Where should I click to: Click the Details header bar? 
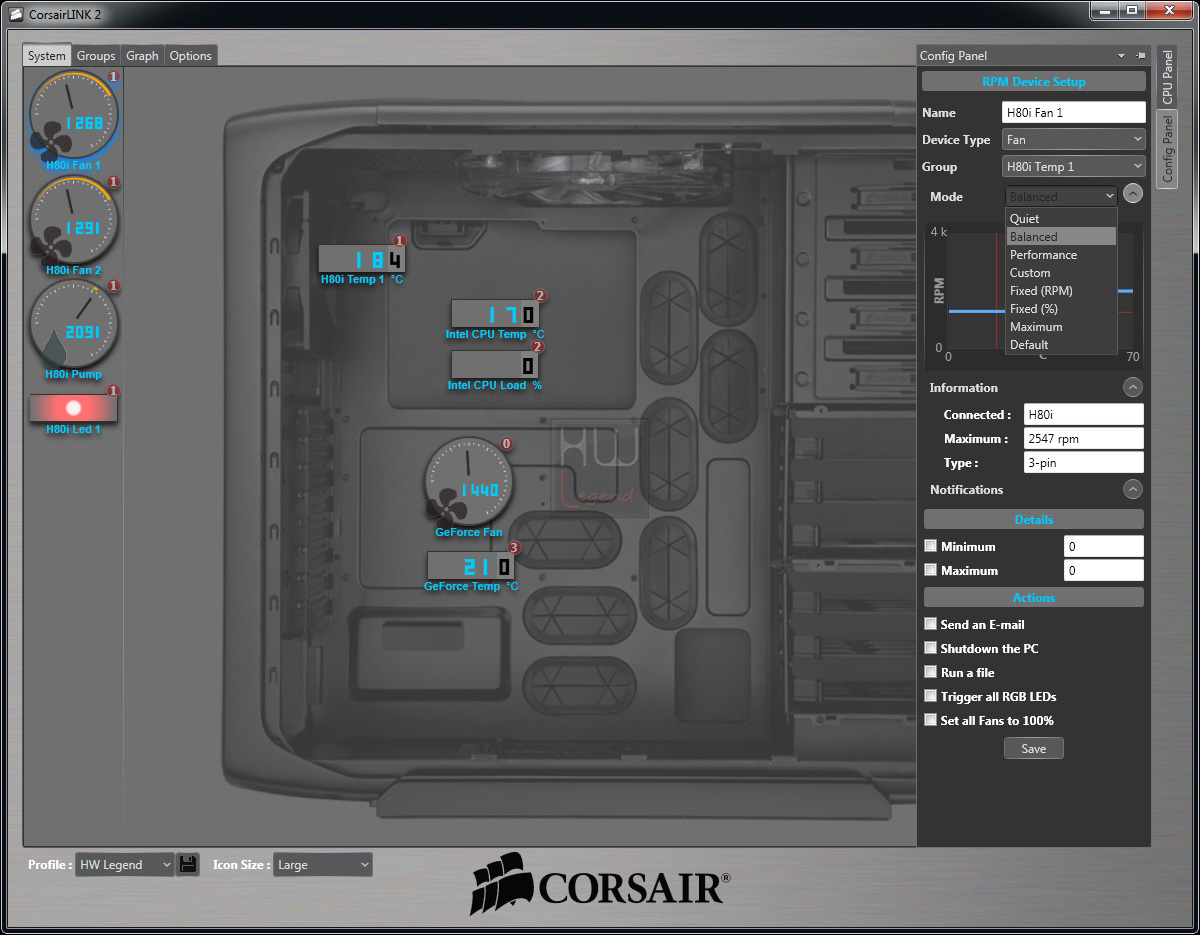(x=1034, y=519)
